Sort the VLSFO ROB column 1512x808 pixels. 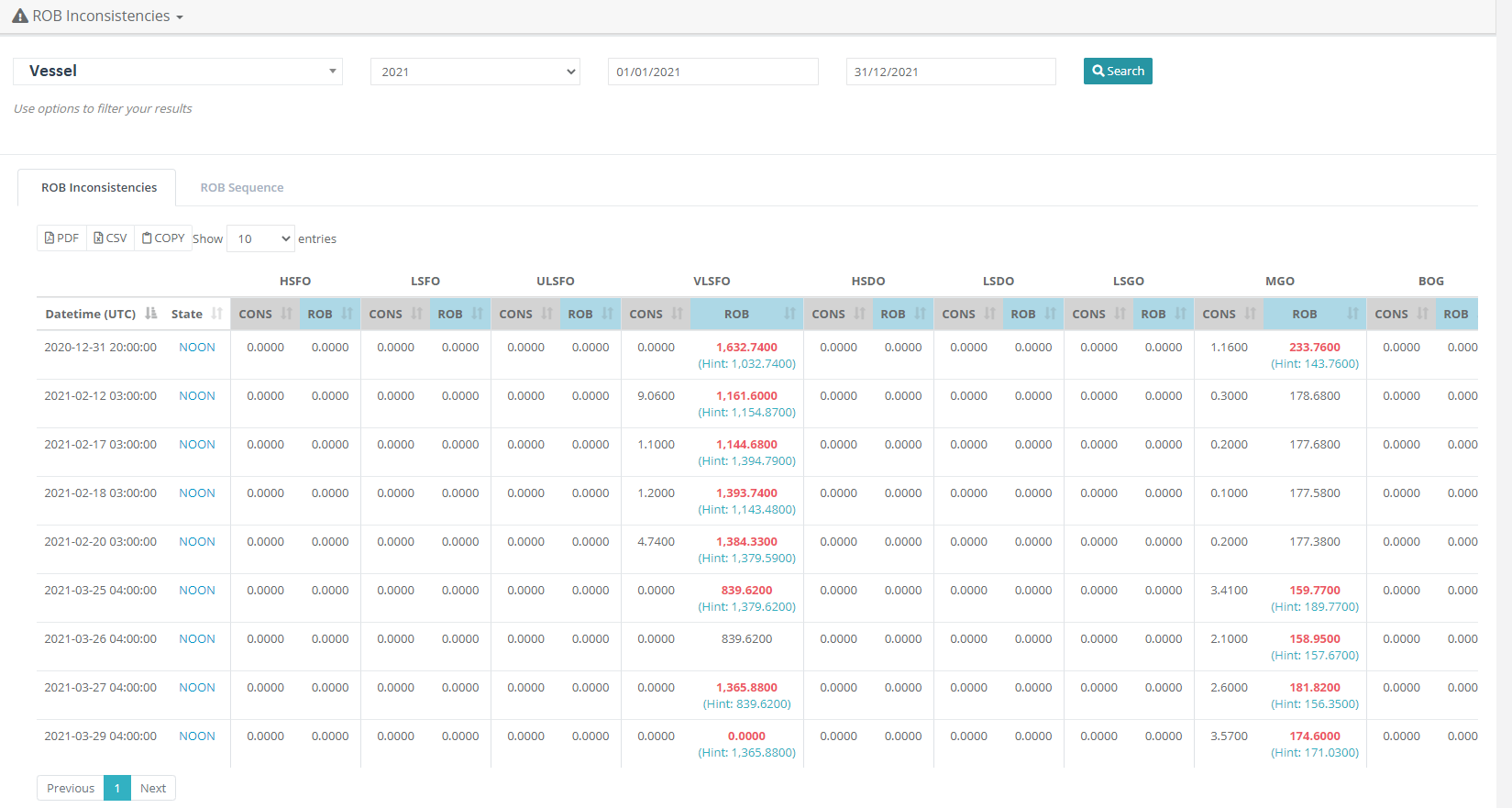click(x=746, y=314)
